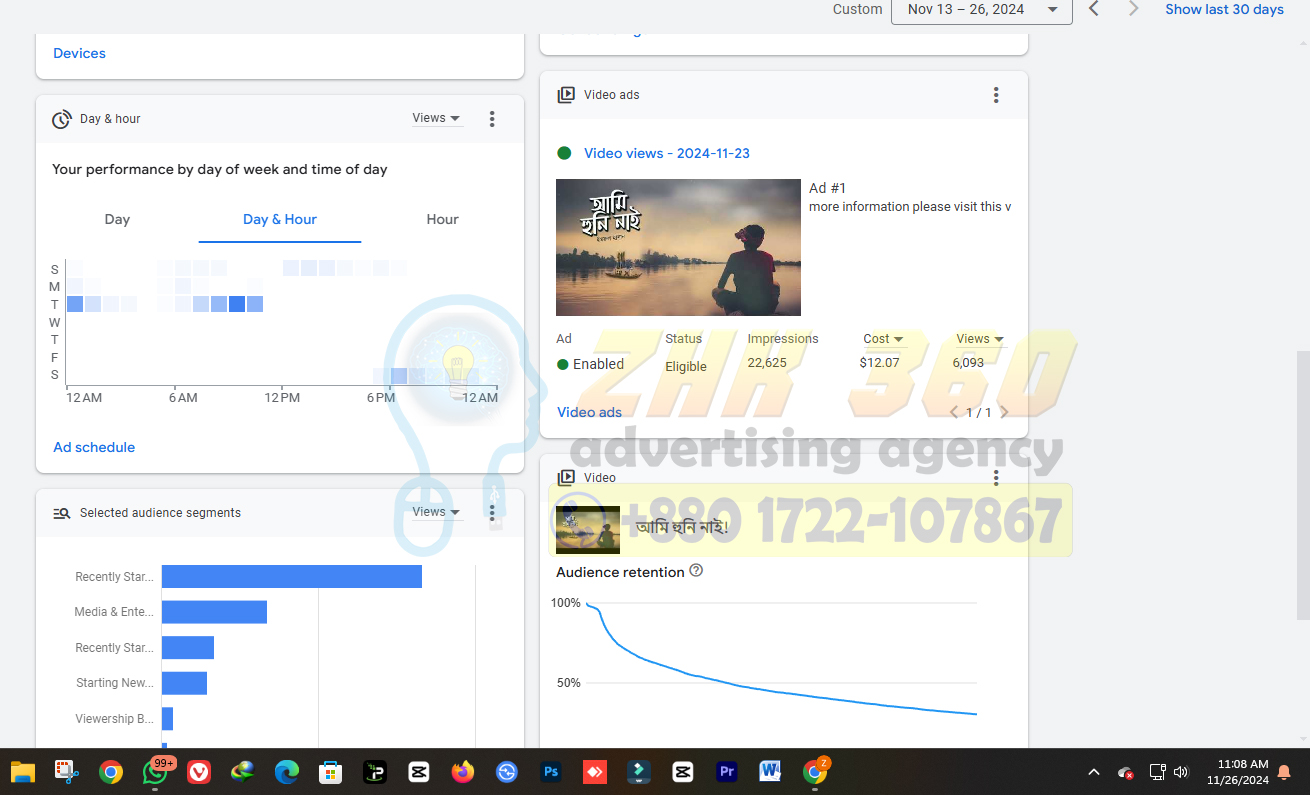Click the Ad #1 video thumbnail
Screen dimensions: 1310x795
click(678, 247)
